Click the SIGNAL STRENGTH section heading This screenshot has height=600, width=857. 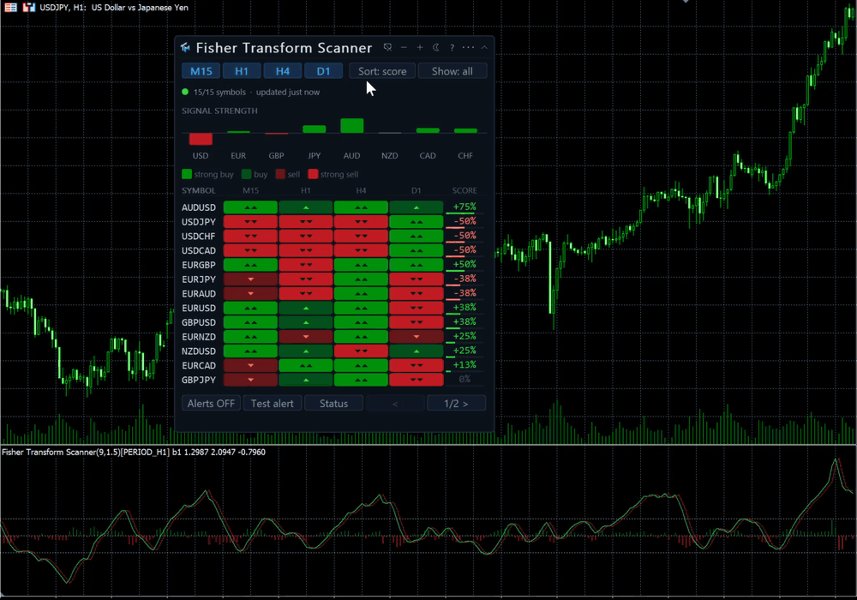pyautogui.click(x=220, y=111)
